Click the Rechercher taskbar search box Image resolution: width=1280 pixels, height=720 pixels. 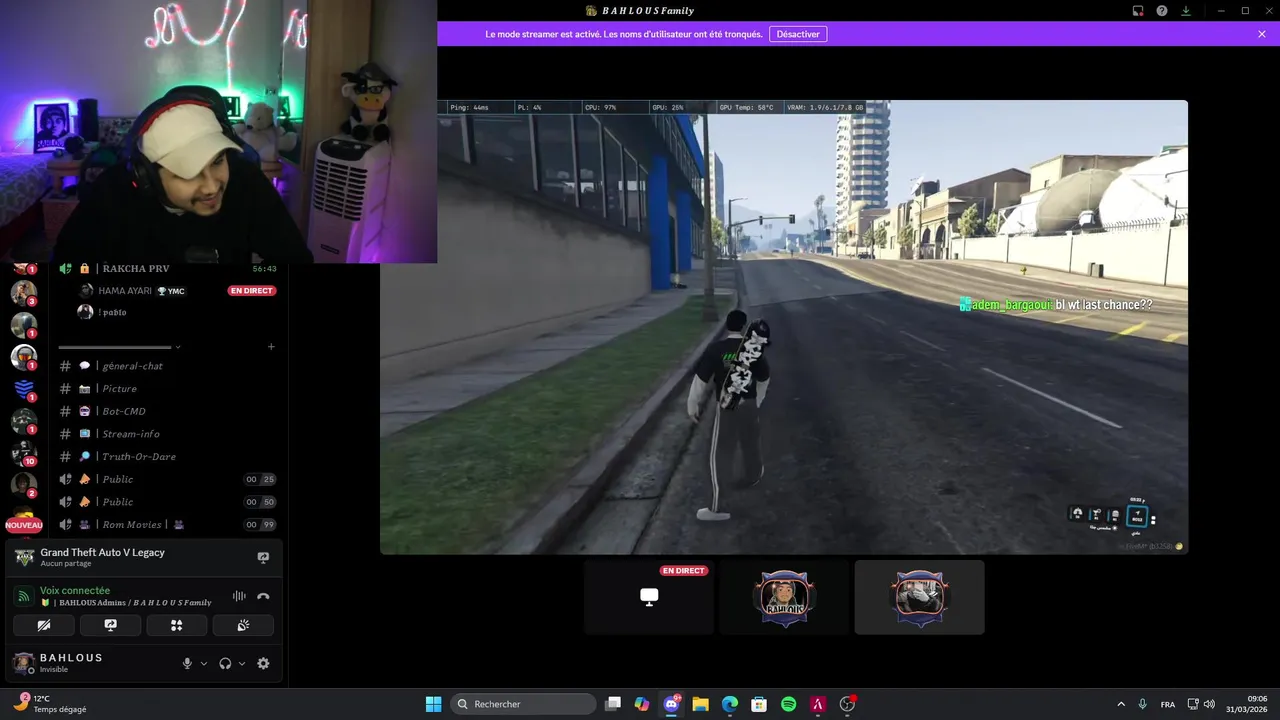521,704
